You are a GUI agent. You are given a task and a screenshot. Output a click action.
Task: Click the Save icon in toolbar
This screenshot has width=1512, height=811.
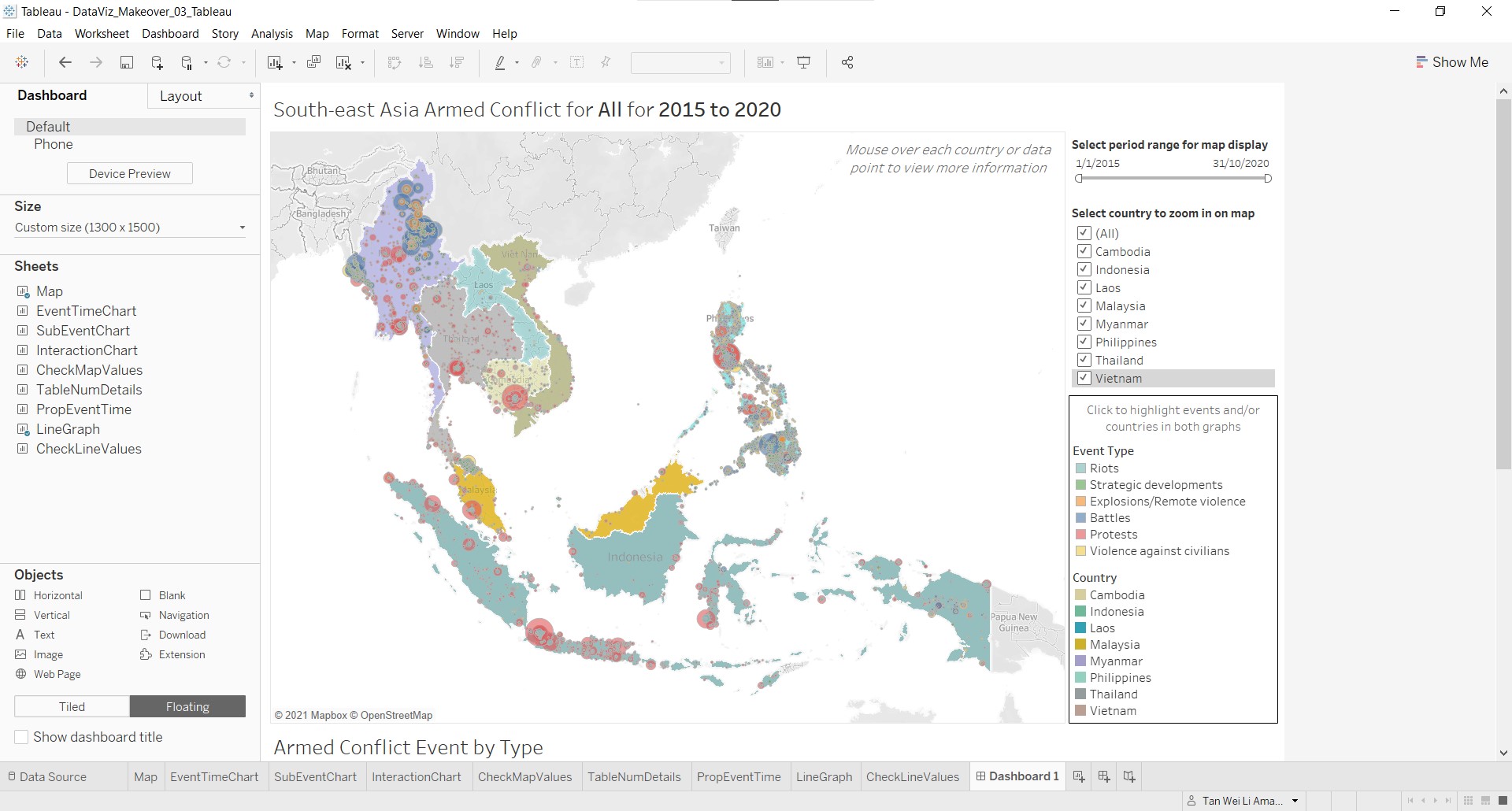[126, 62]
